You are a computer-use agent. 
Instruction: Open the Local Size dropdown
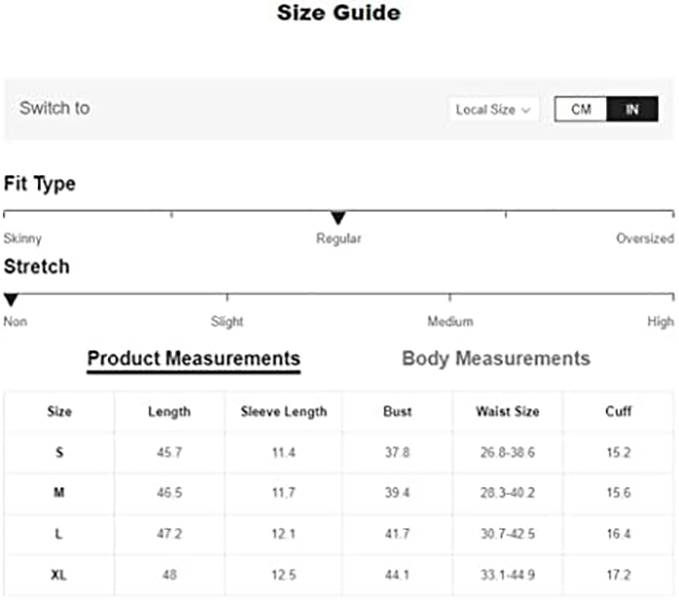click(x=492, y=109)
